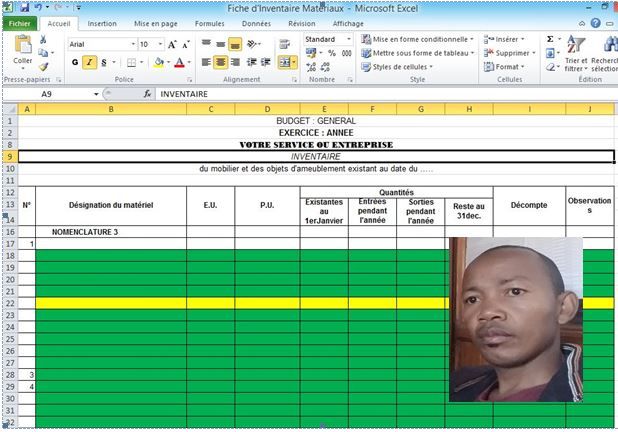The image size is (618, 432).
Task: Toggle center horizontal alignment
Action: click(221, 62)
